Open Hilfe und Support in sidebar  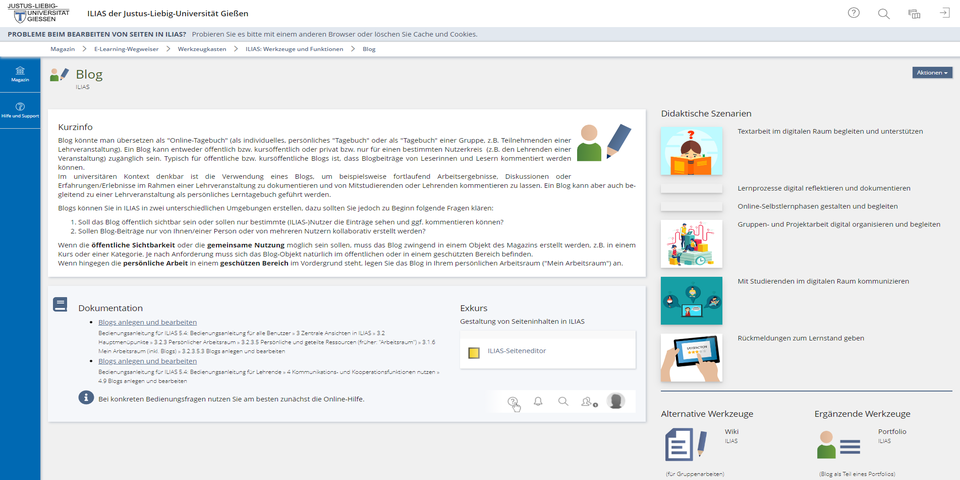click(x=20, y=110)
